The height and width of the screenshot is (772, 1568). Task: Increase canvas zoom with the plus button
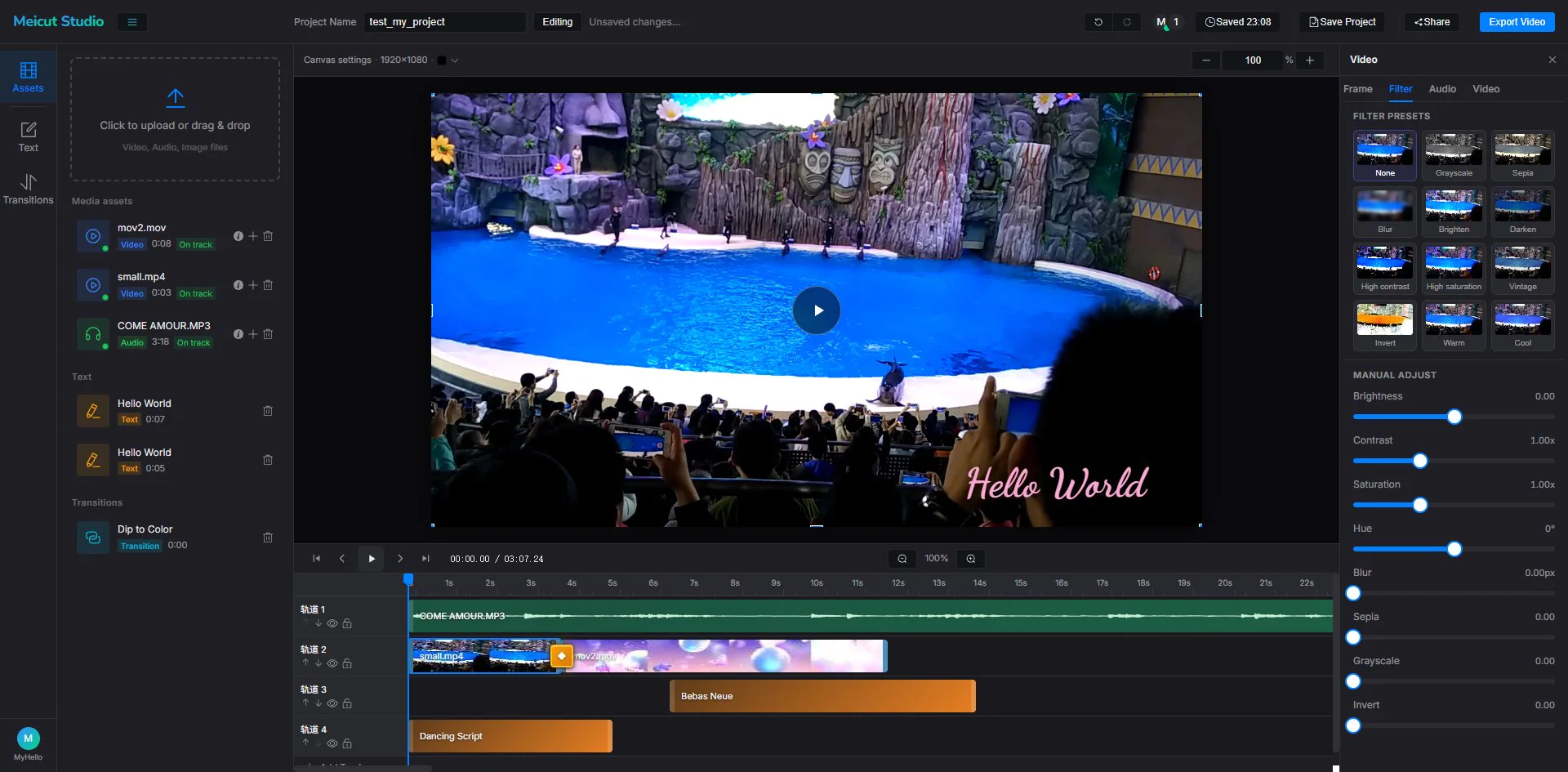[x=1310, y=60]
